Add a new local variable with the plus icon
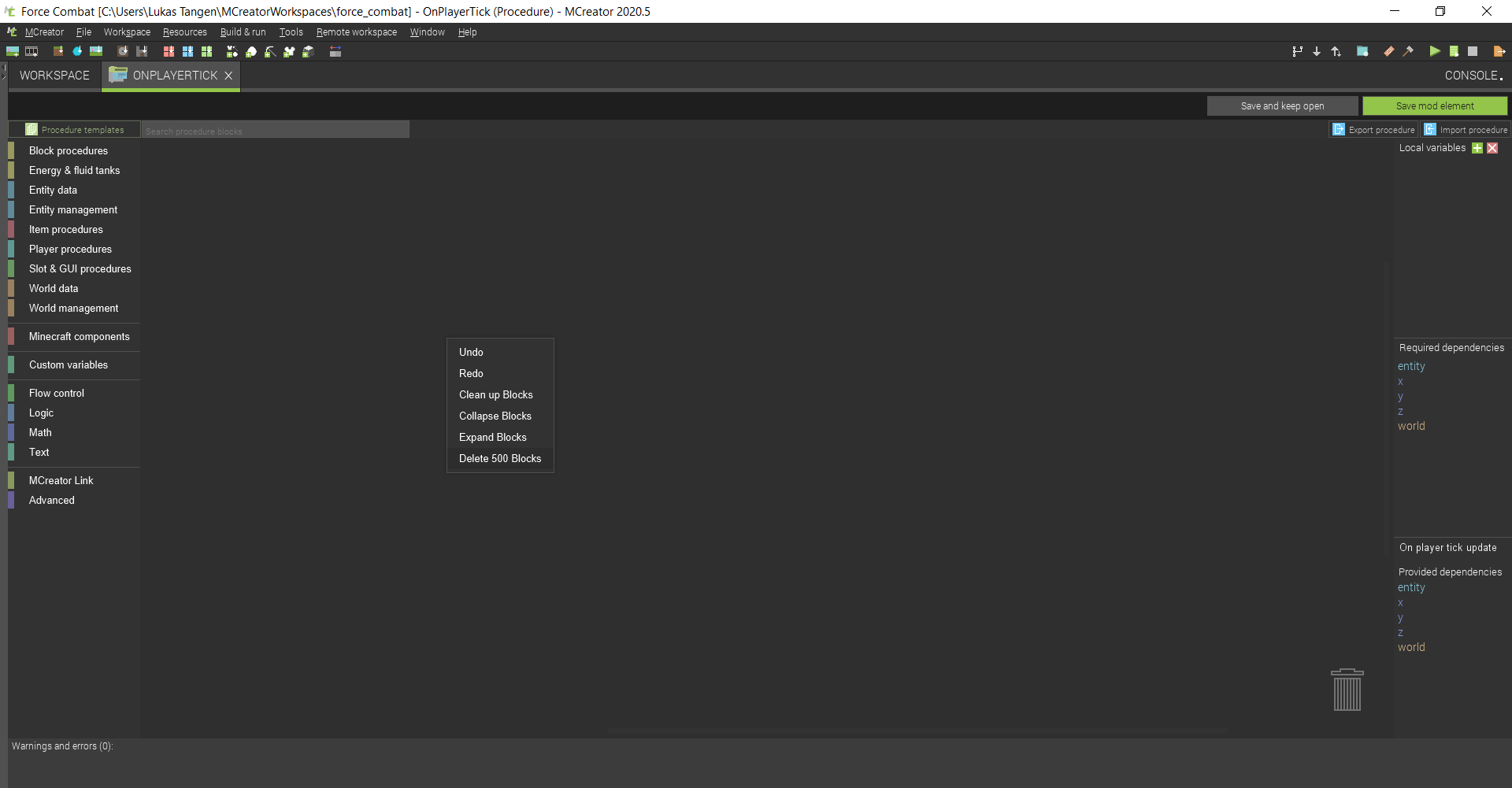The width and height of the screenshot is (1512, 788). click(x=1479, y=148)
